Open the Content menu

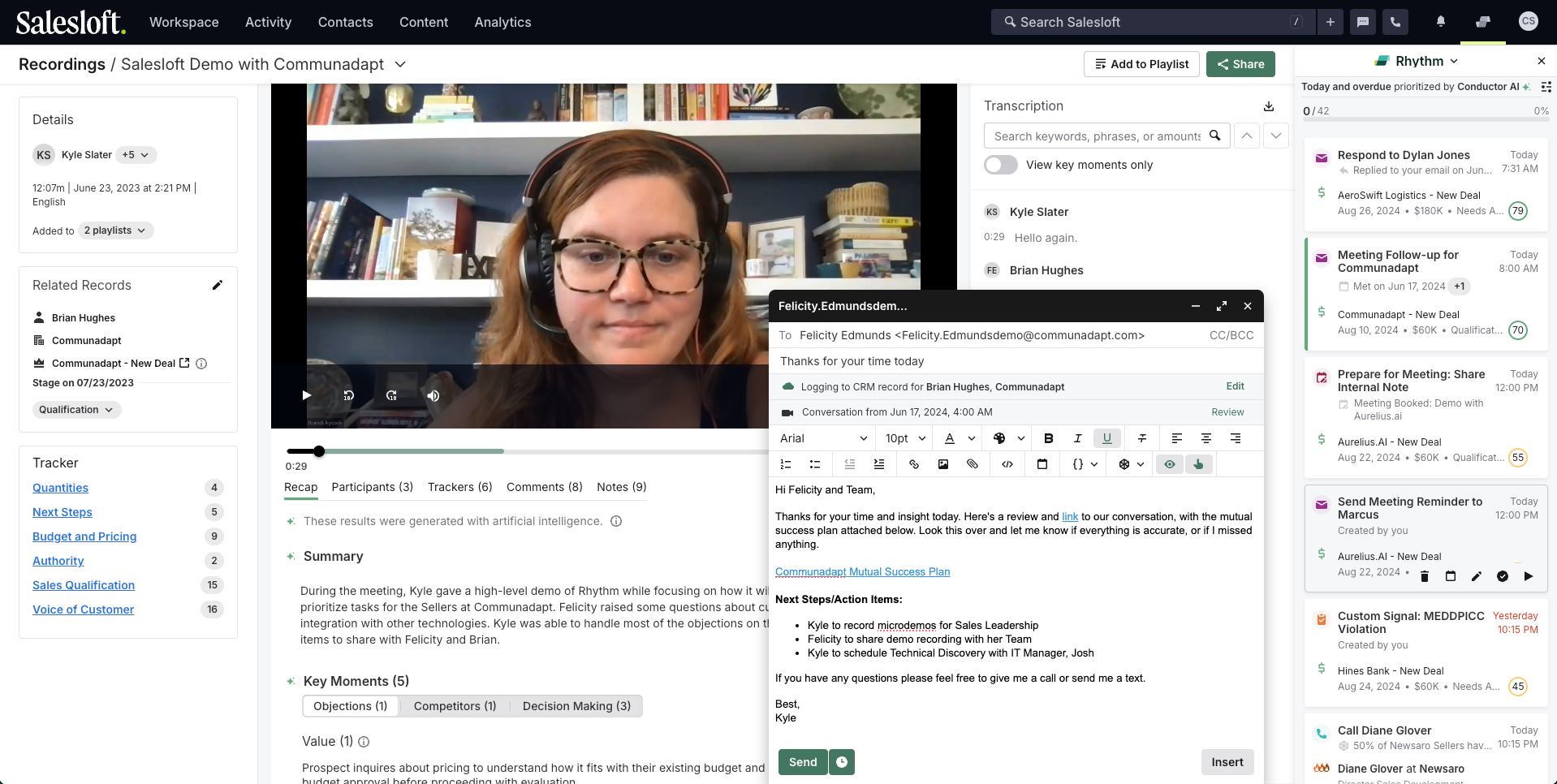tap(423, 22)
